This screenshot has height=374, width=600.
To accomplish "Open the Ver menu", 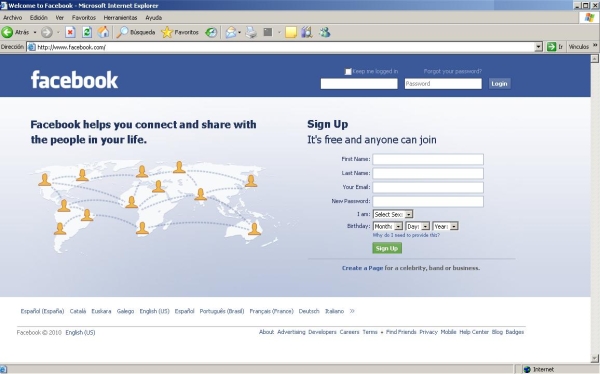I will point(60,18).
